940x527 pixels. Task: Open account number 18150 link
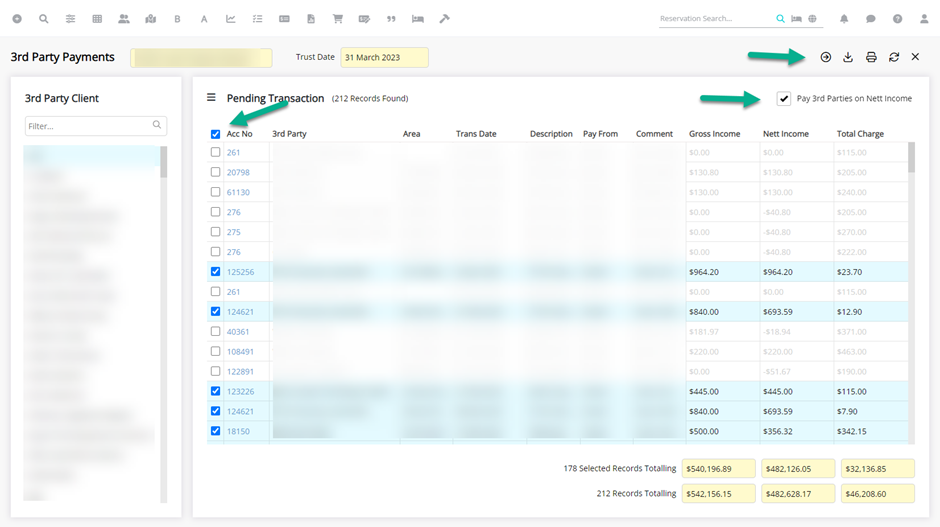238,431
